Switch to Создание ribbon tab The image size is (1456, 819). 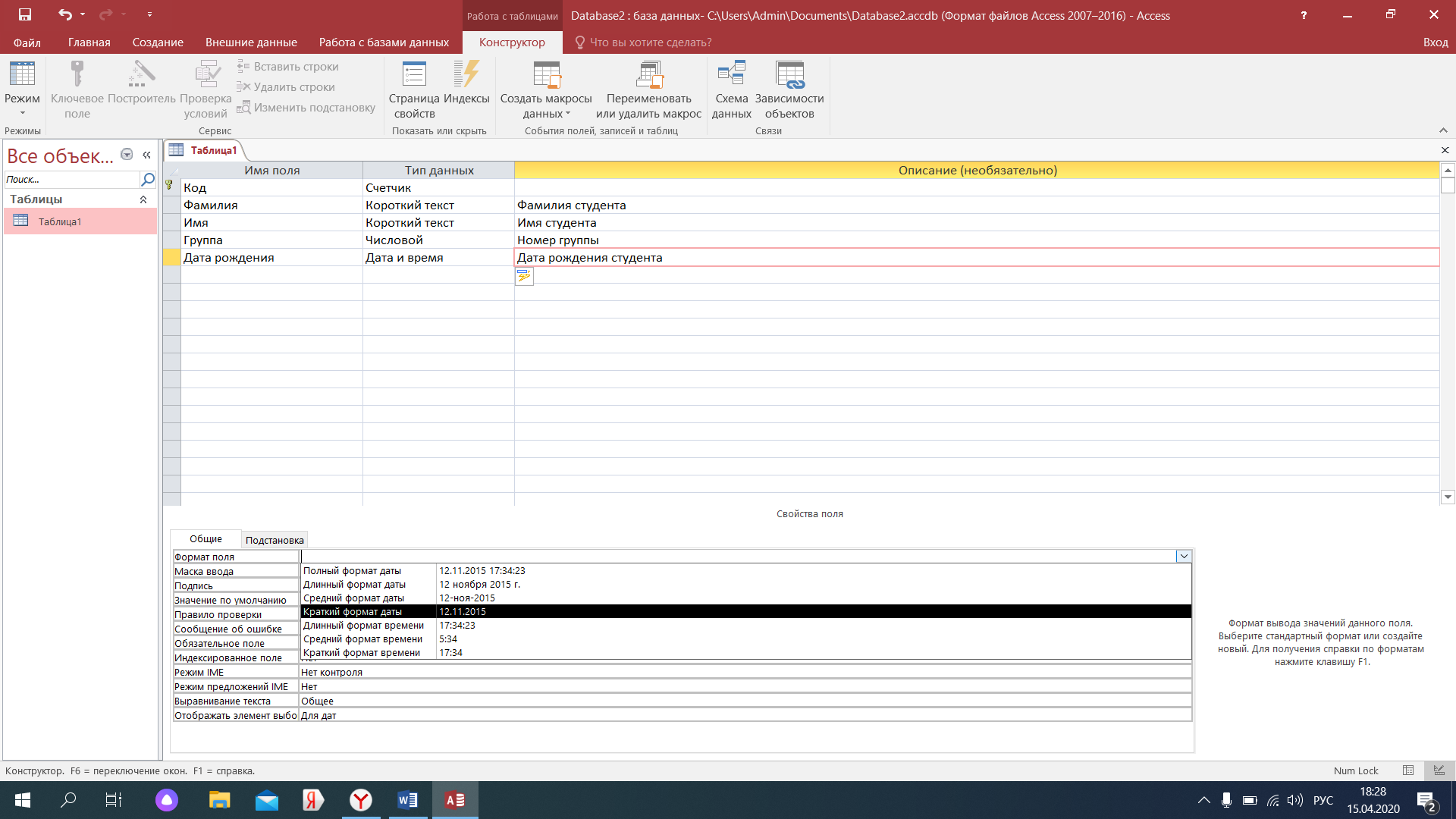(x=158, y=42)
